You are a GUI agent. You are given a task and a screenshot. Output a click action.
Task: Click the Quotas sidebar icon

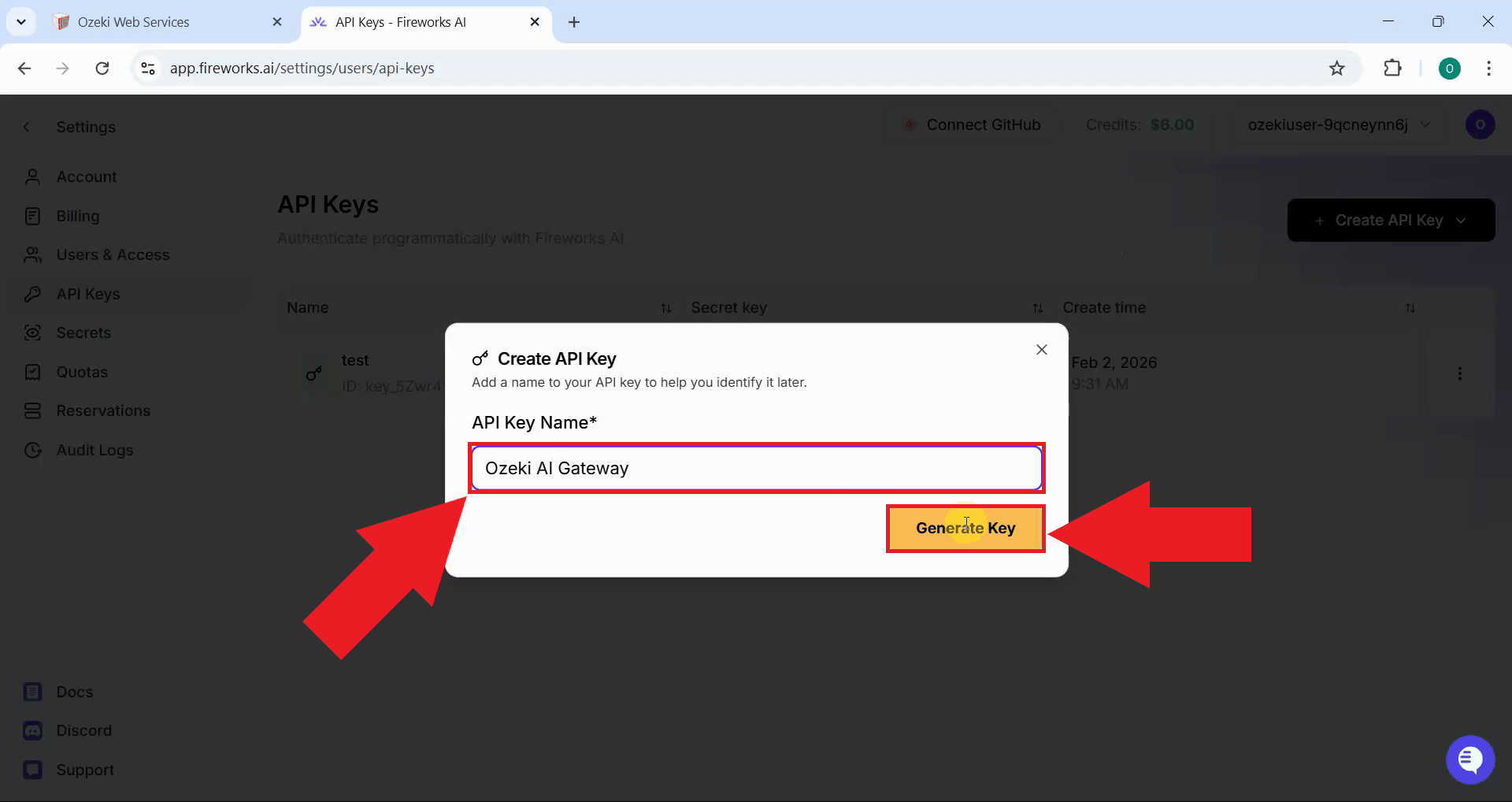pos(32,372)
